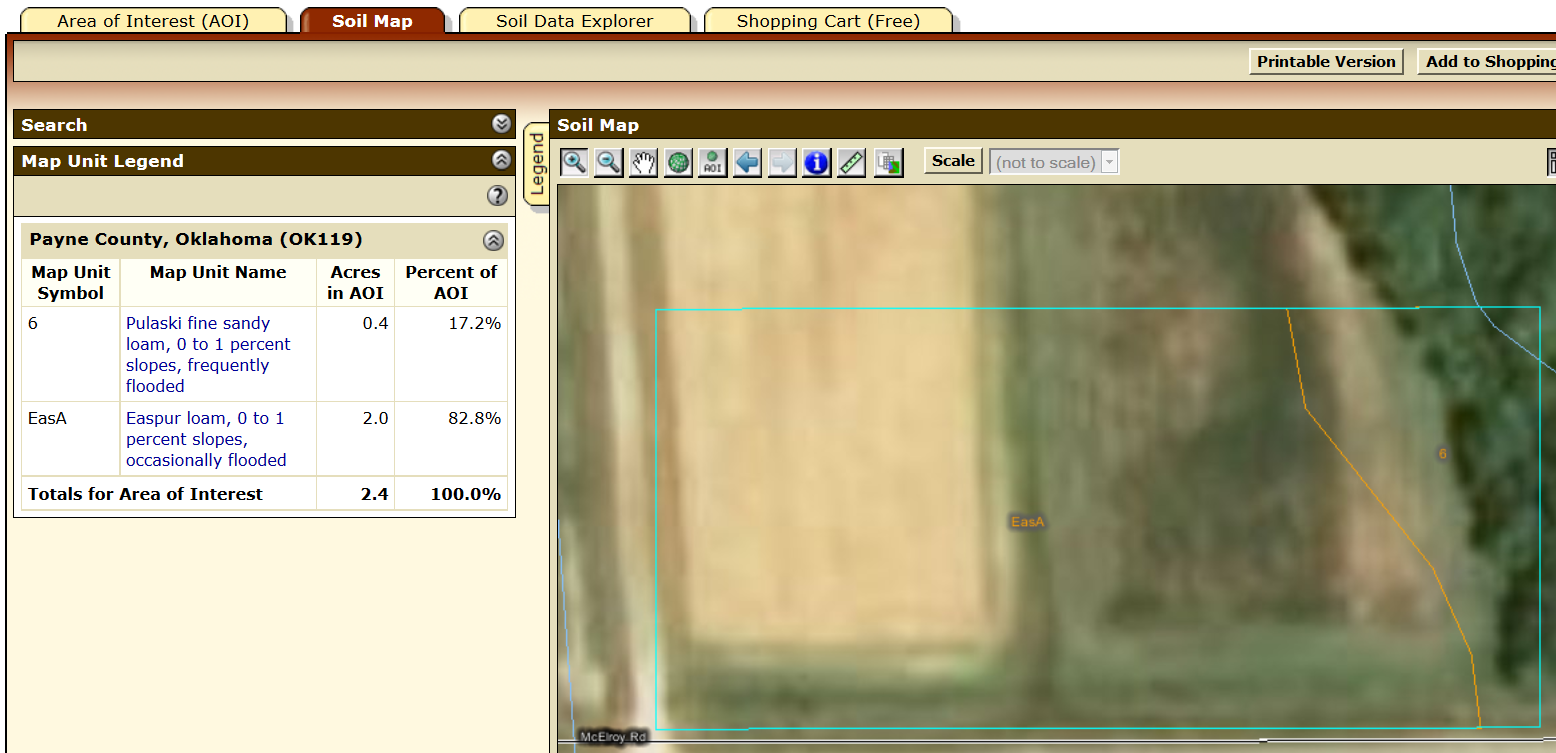The height and width of the screenshot is (753, 1556).
Task: Select the Zoom Out magnifier tool
Action: point(608,162)
